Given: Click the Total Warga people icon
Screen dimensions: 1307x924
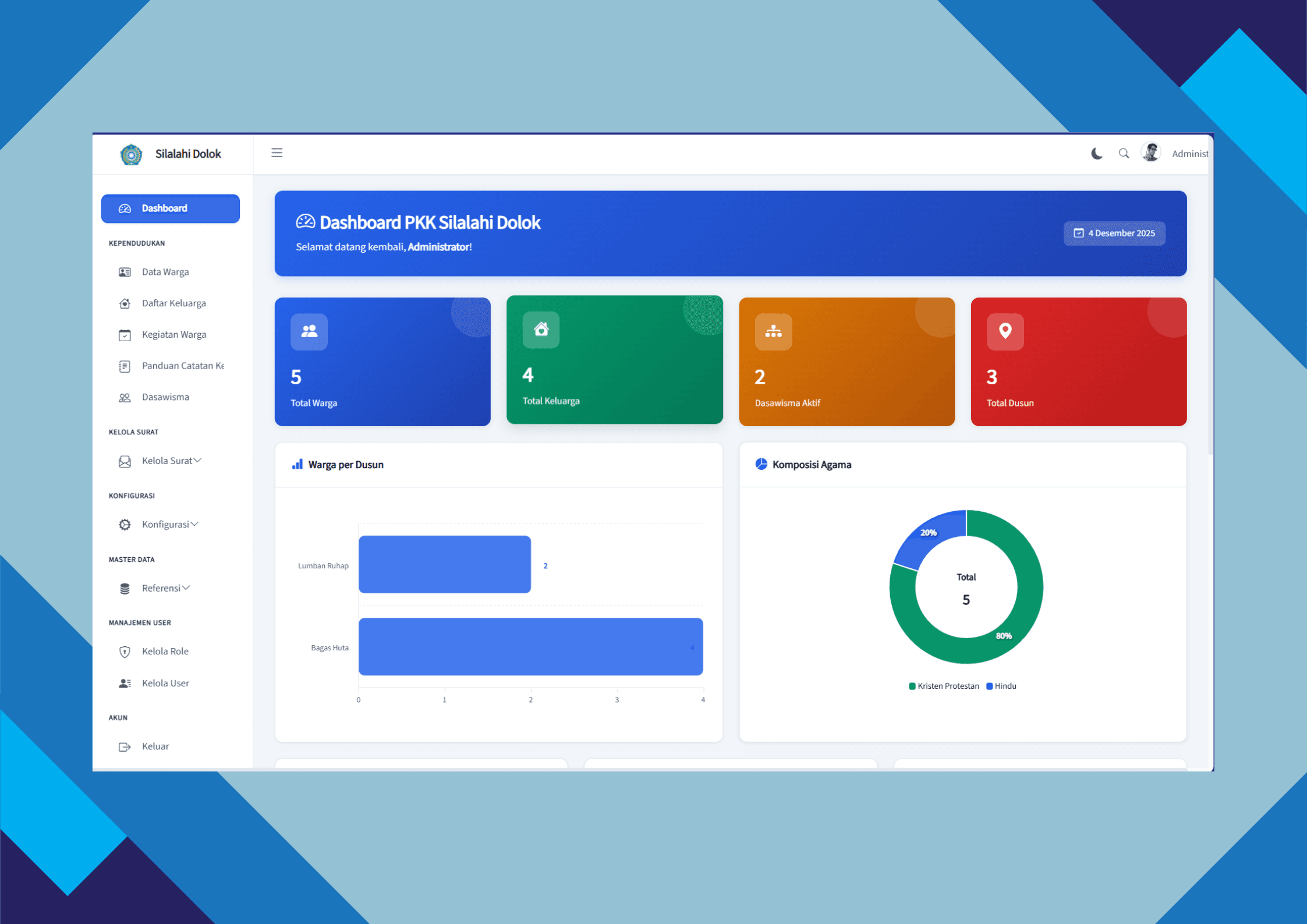Looking at the screenshot, I should [309, 331].
